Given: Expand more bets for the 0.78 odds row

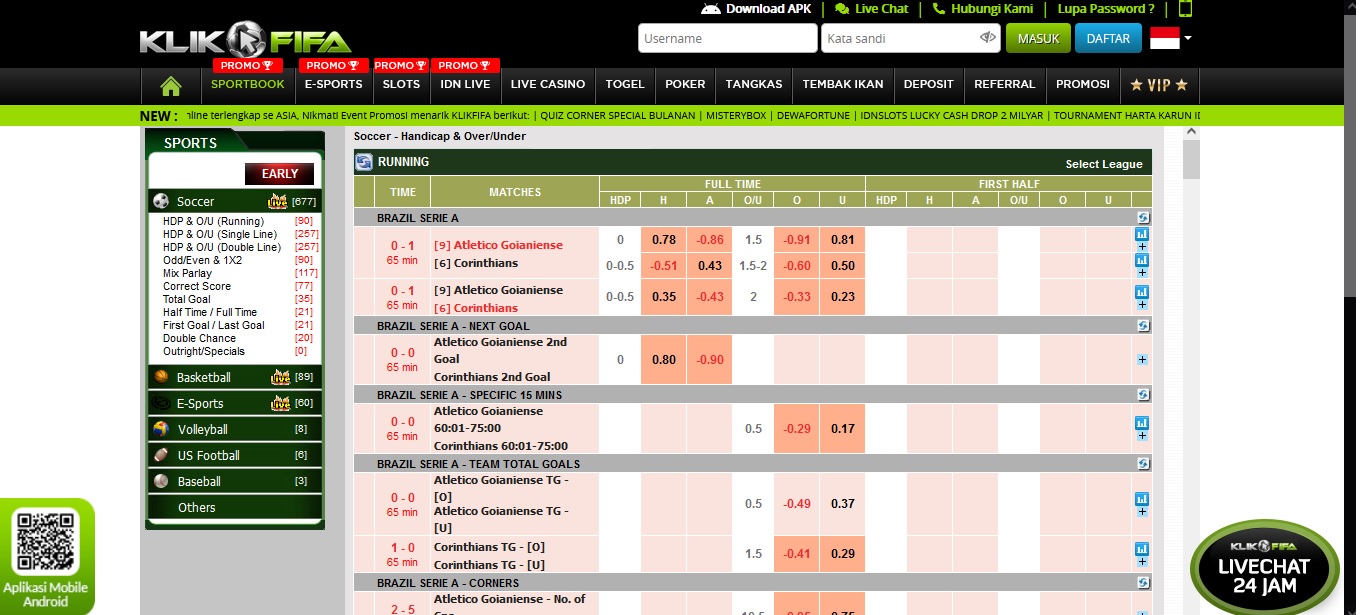Looking at the screenshot, I should pos(1142,246).
